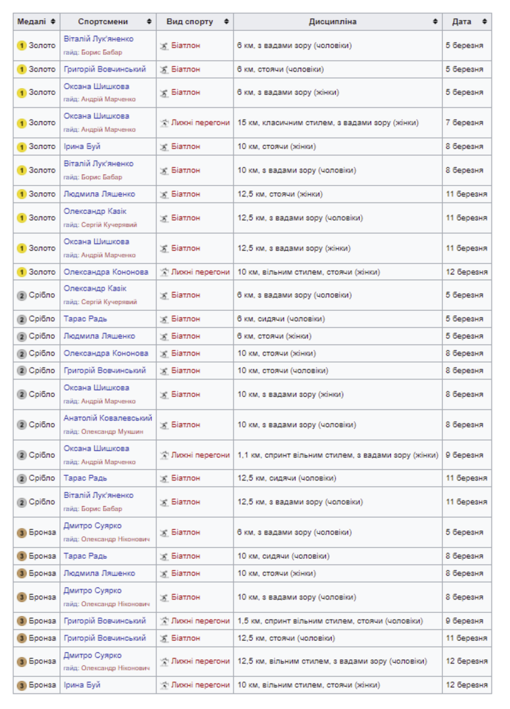Open Анатолій Ковалевський athlete link

(108, 418)
